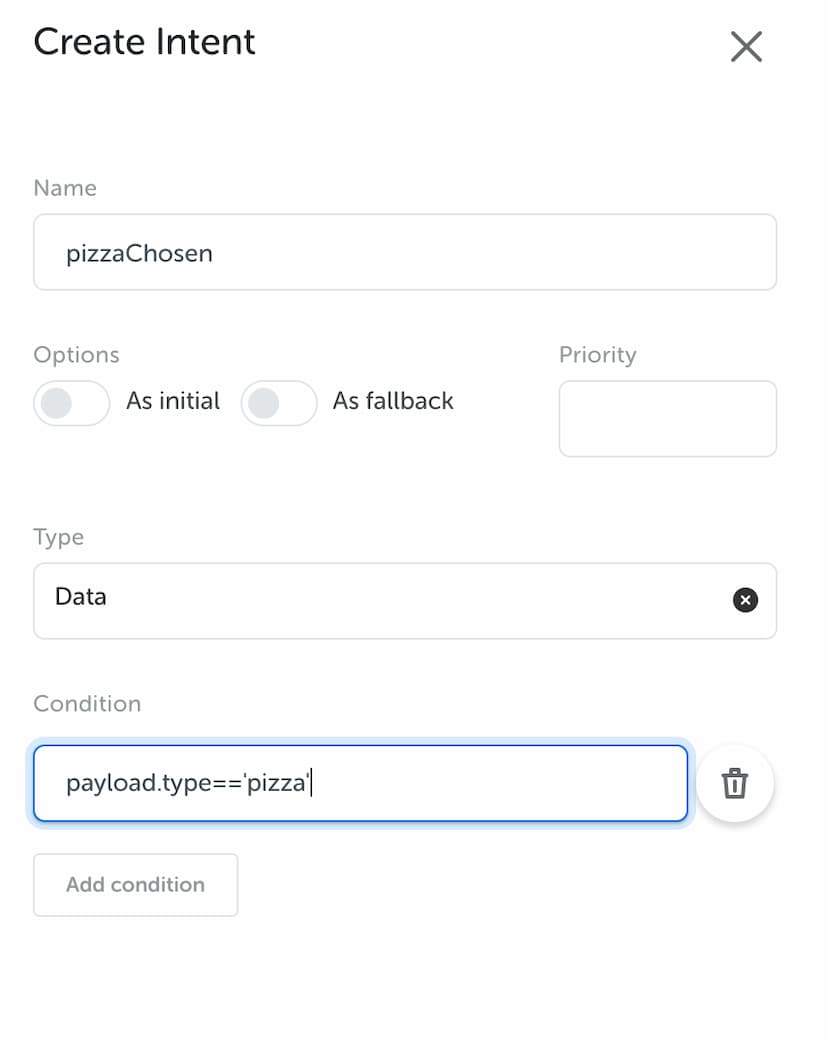Toggle the As initial switch

coord(72,402)
